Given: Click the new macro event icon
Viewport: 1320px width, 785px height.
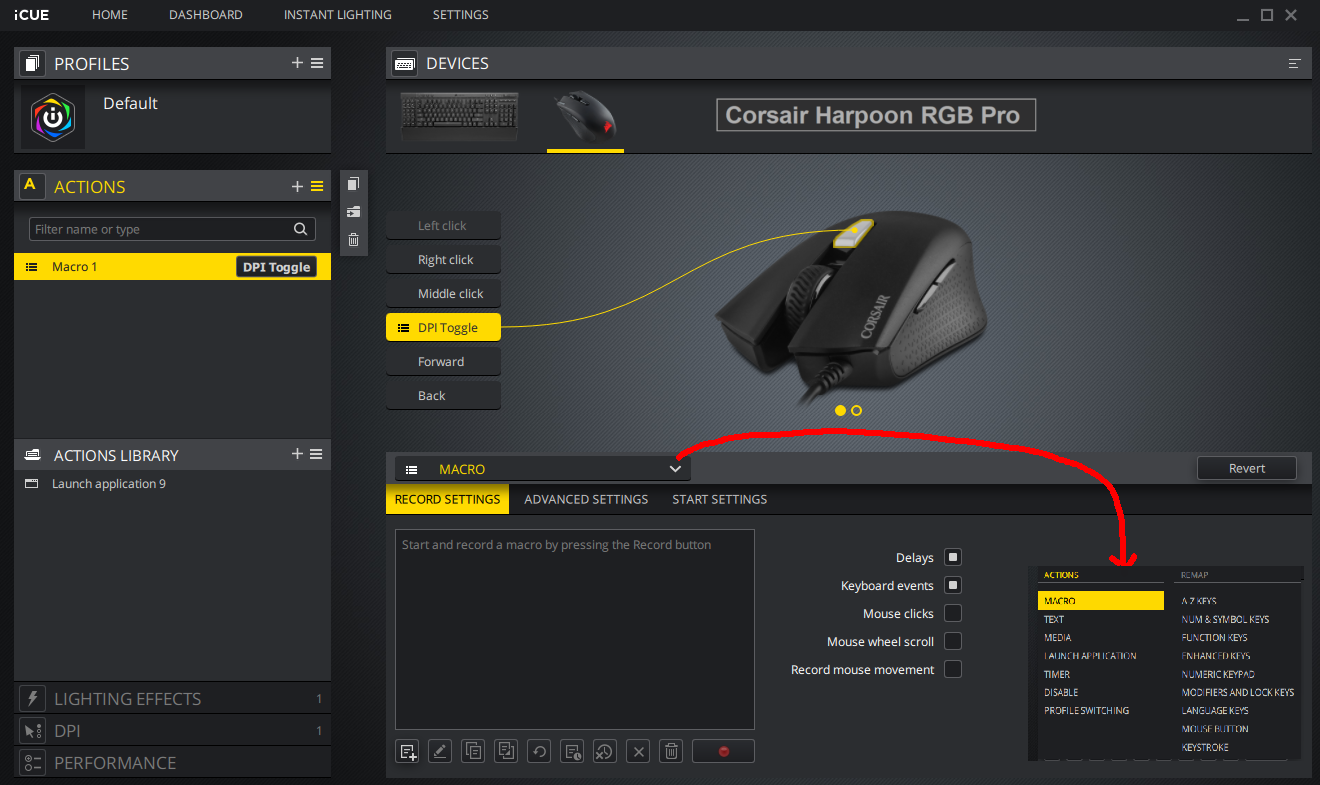Looking at the screenshot, I should [x=408, y=752].
